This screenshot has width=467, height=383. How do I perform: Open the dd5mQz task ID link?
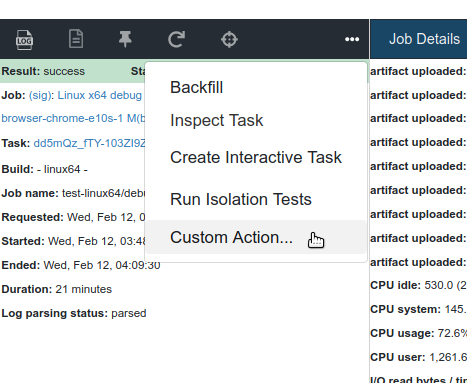coord(89,143)
